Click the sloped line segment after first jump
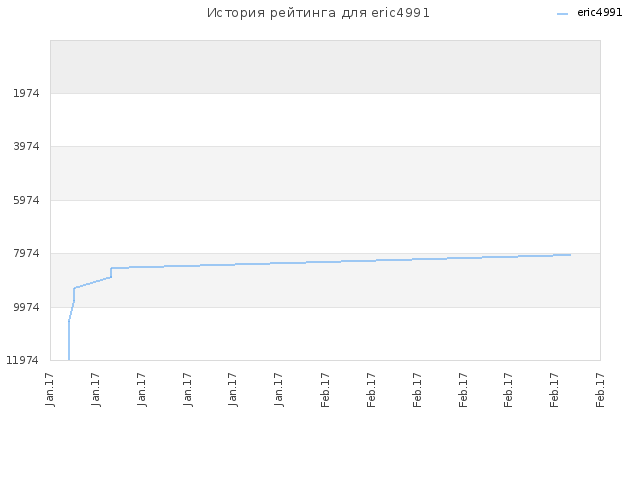 (93, 282)
